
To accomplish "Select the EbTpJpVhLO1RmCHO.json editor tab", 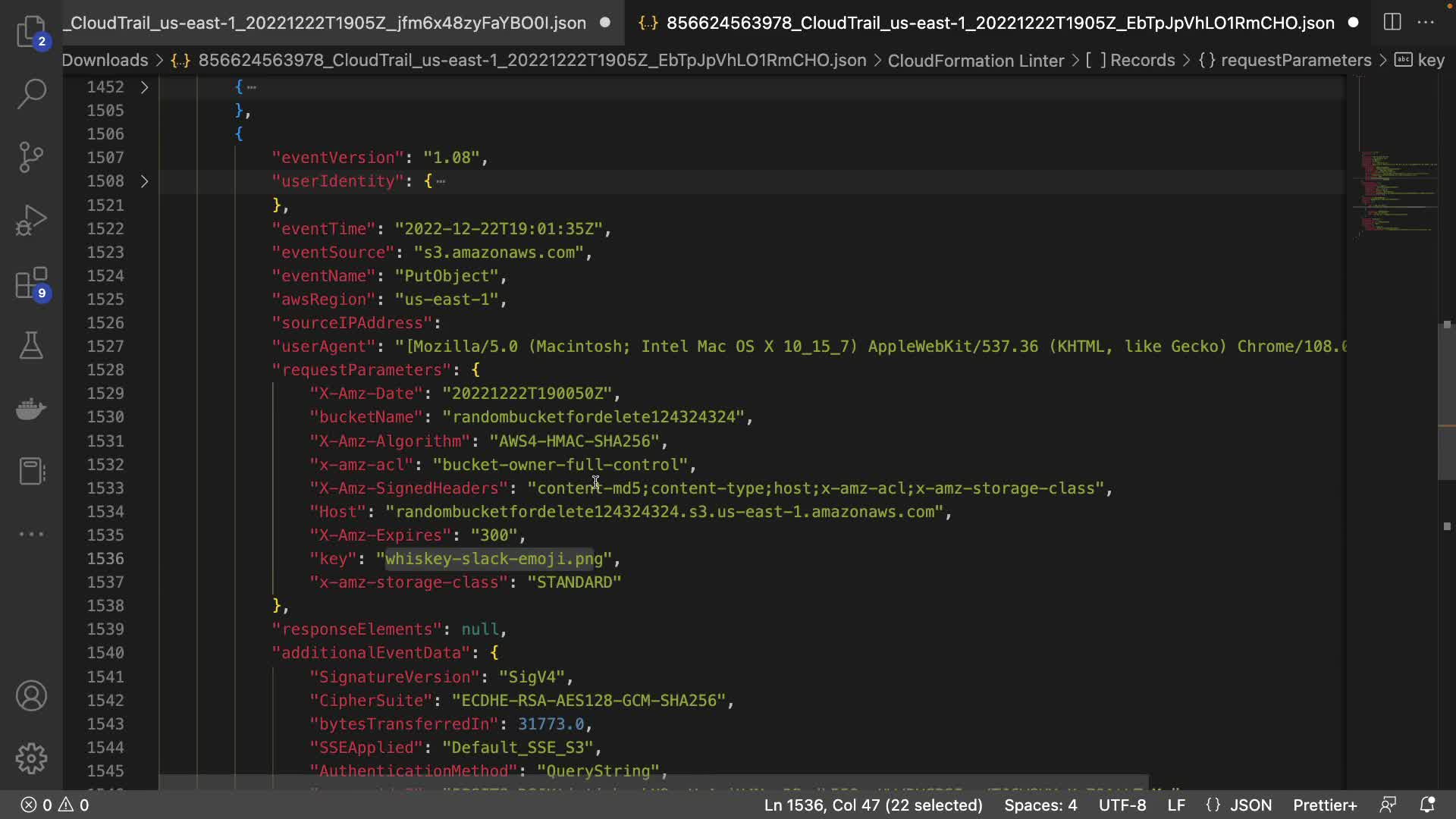I will (x=999, y=23).
